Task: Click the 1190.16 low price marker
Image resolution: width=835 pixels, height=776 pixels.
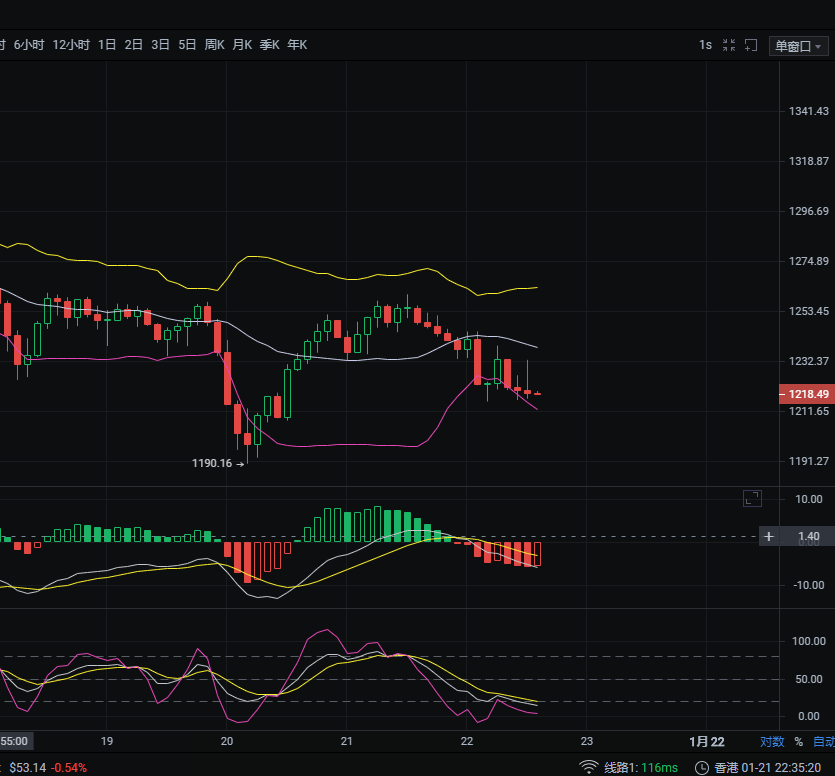Action: click(212, 463)
